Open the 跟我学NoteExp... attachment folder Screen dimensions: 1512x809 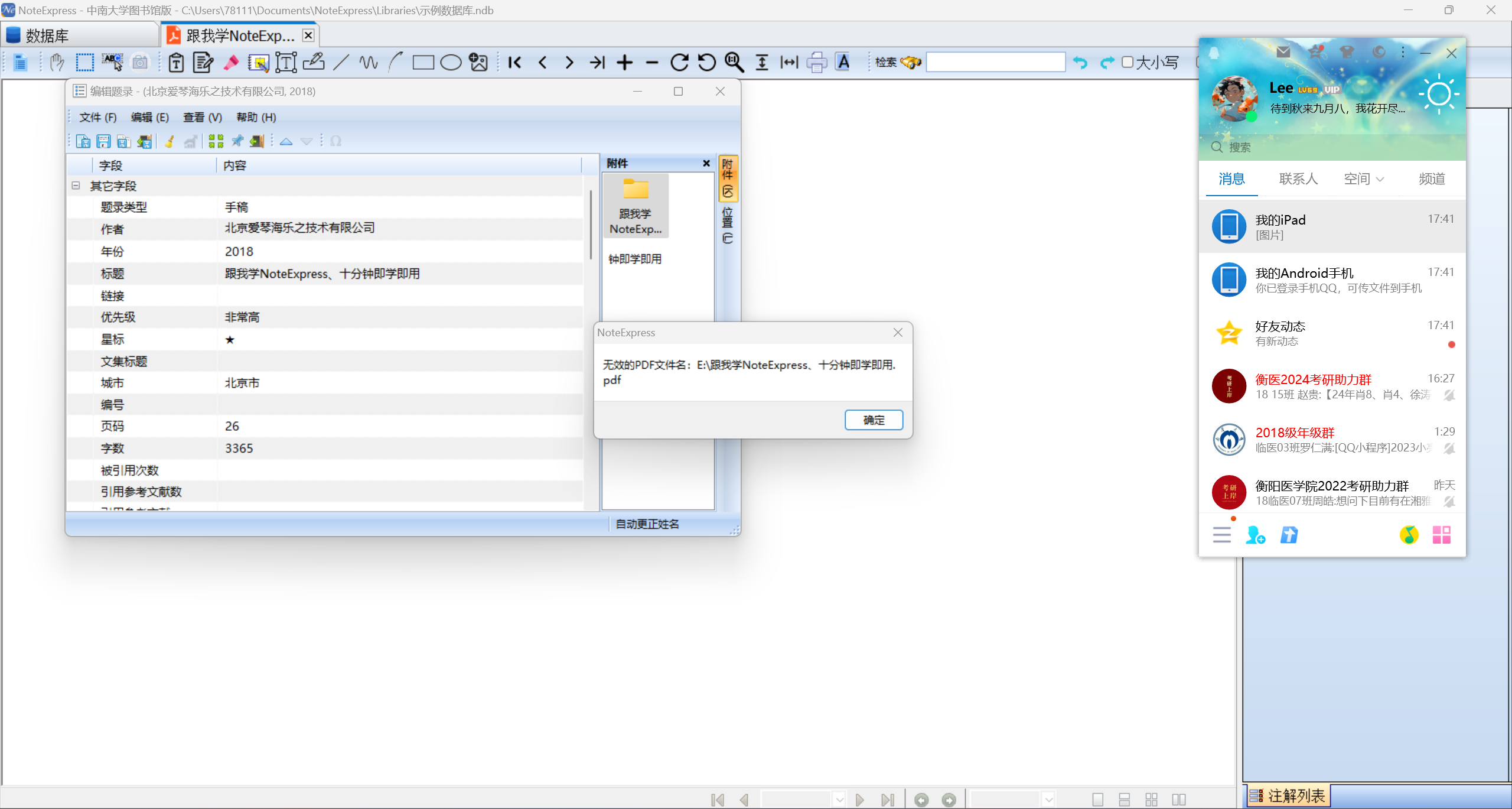636,206
